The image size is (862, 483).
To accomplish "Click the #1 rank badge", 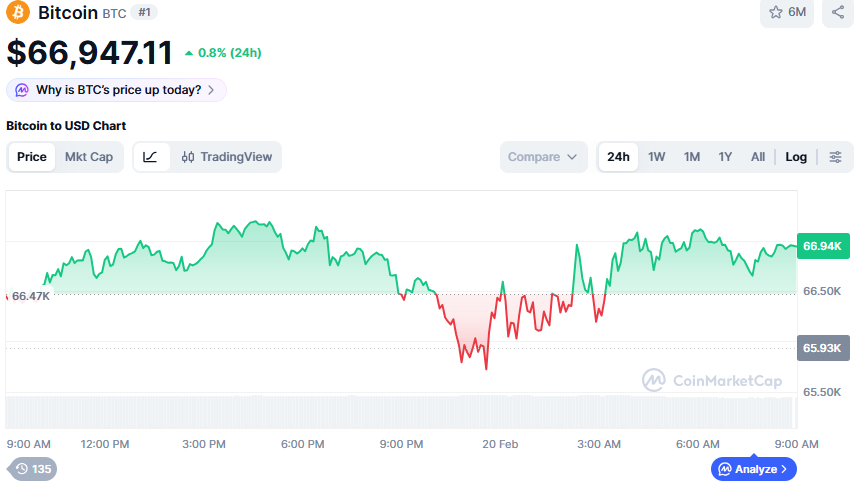I will click(x=145, y=13).
